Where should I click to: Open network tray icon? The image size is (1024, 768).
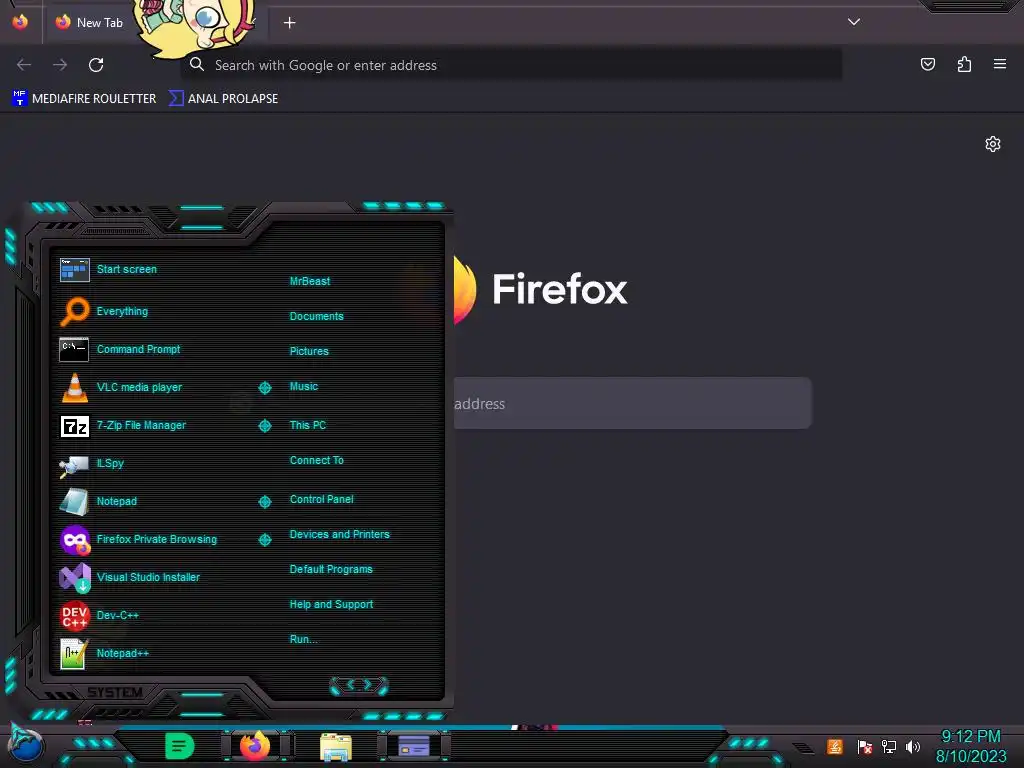[888, 746]
